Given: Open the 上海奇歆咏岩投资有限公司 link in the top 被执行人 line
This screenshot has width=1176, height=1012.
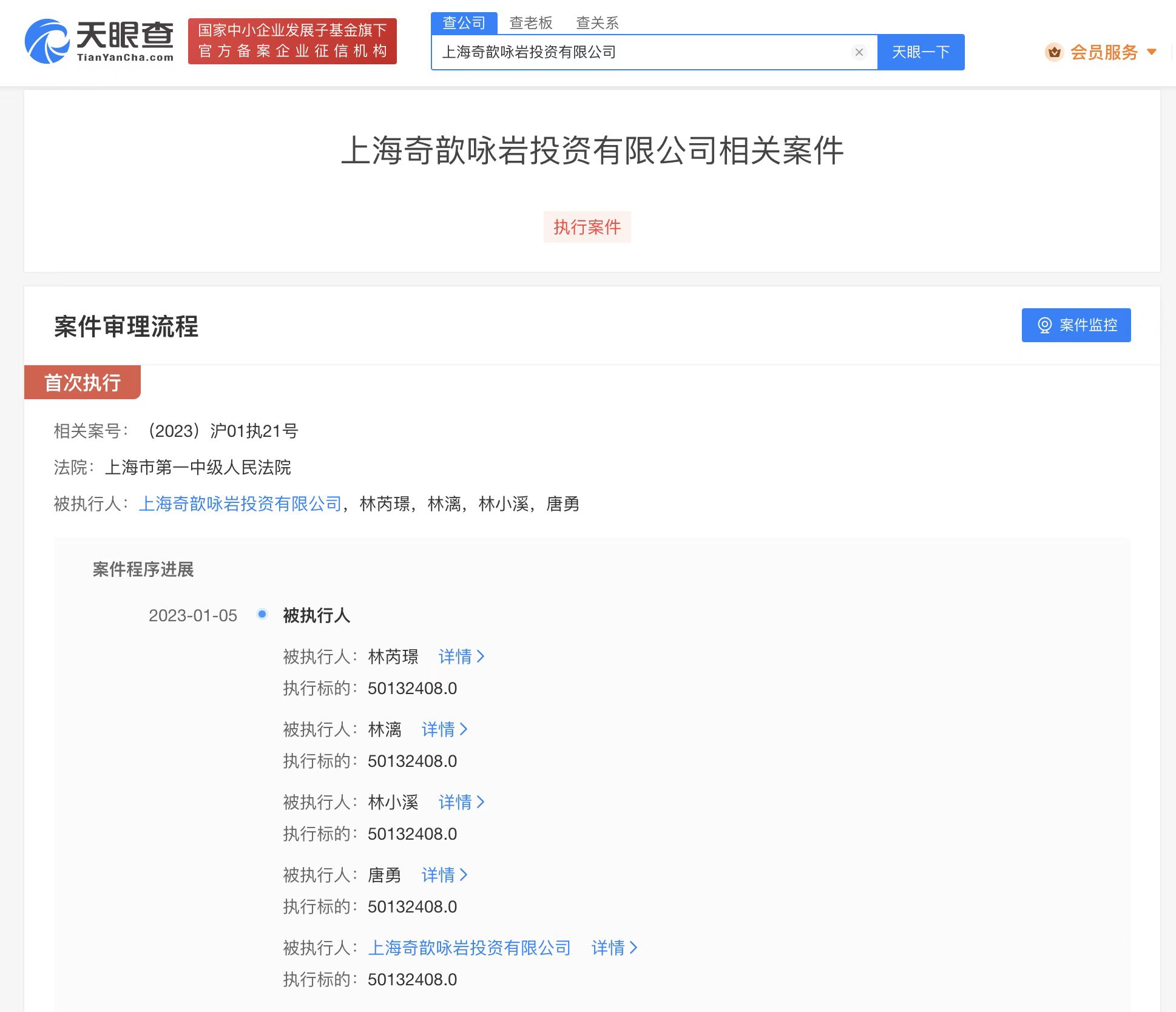Looking at the screenshot, I should 241,504.
